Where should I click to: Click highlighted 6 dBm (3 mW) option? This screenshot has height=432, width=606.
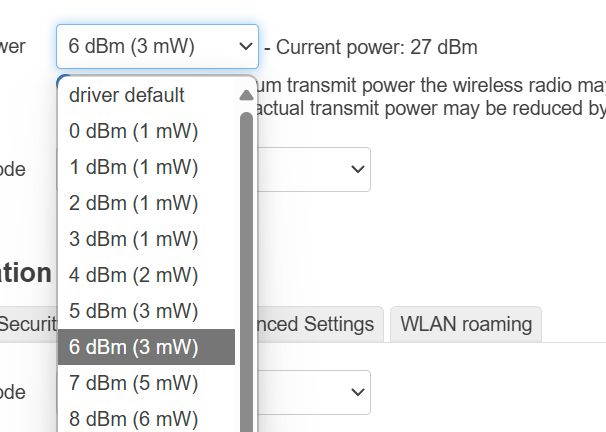point(146,347)
